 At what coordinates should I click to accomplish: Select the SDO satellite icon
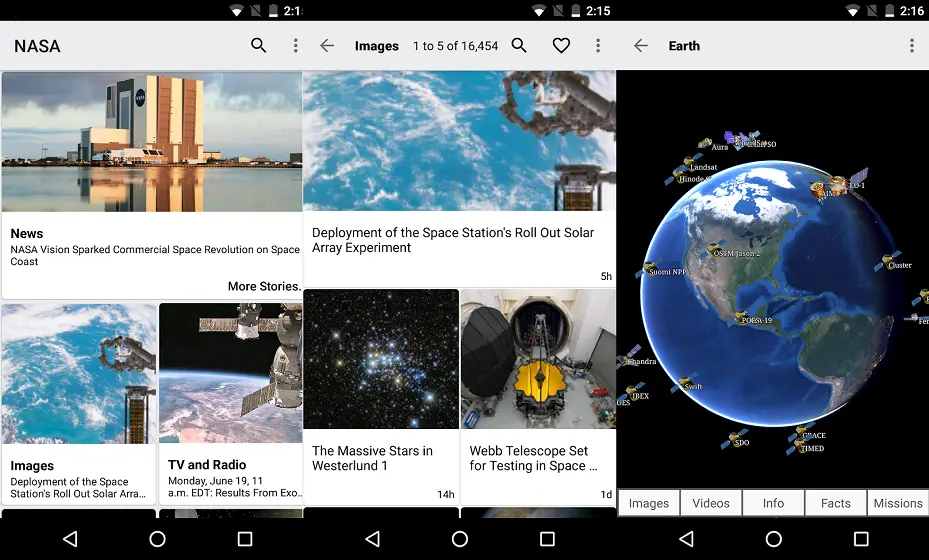734,439
